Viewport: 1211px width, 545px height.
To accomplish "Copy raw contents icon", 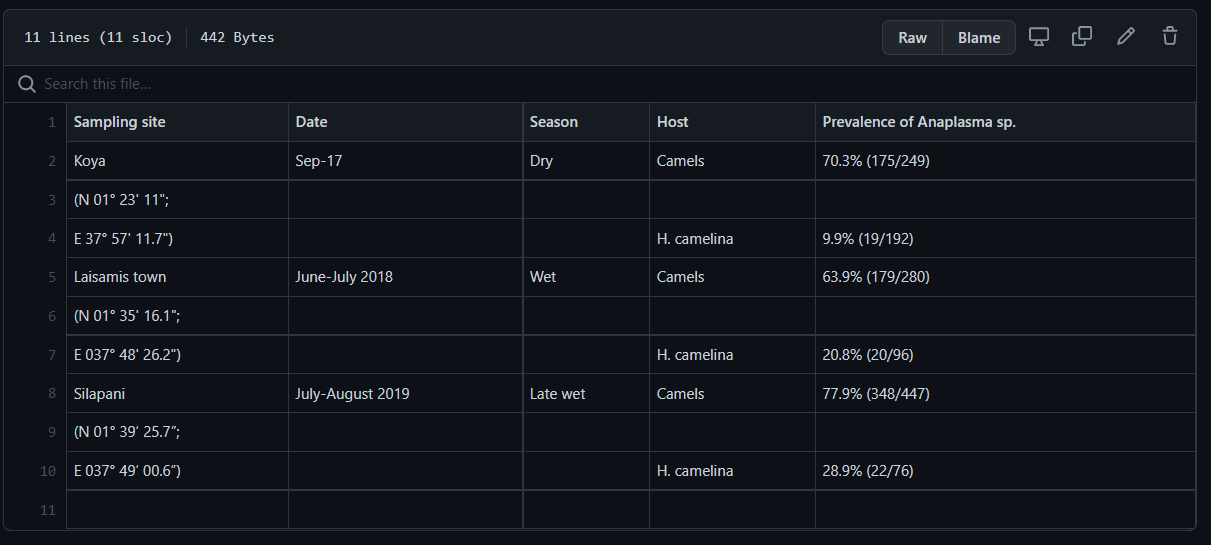I will tap(1082, 37).
